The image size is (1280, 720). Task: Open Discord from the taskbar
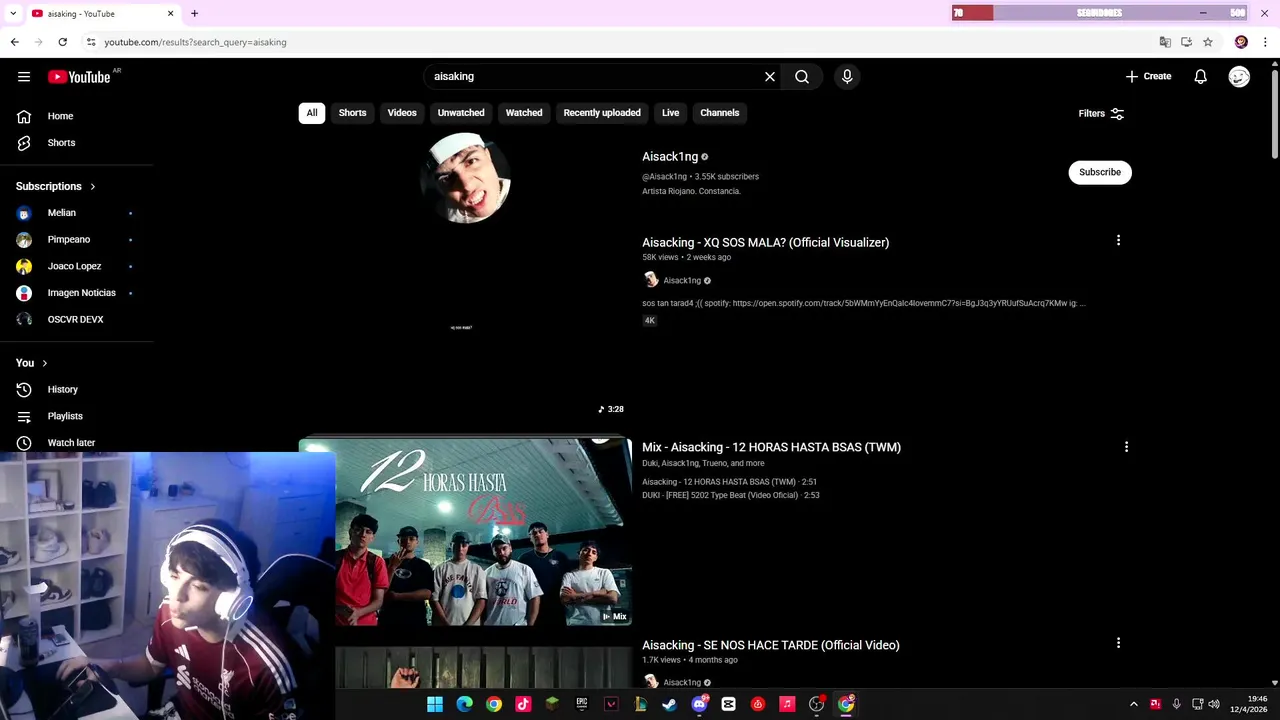pos(699,704)
